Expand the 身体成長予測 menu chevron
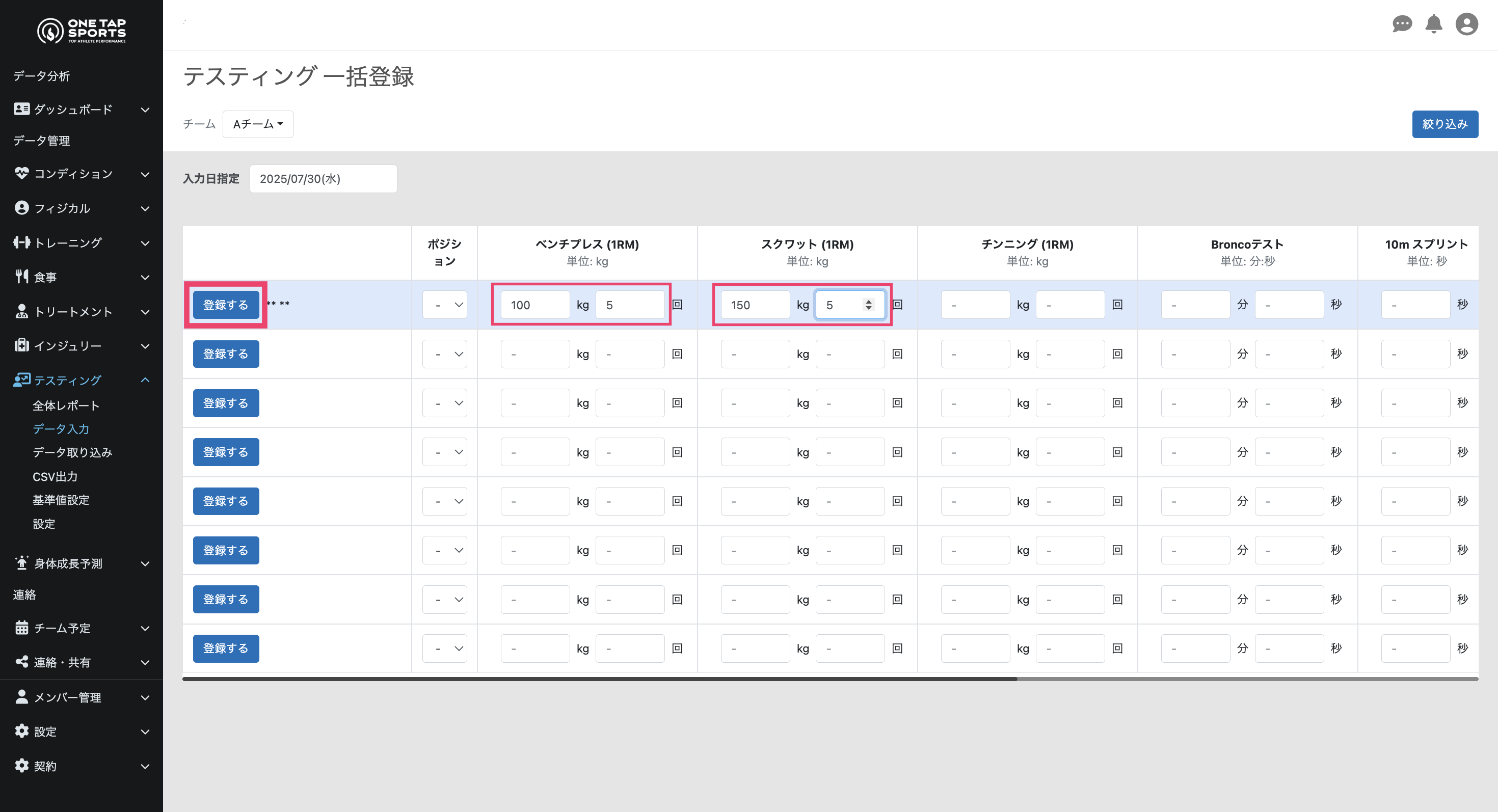 (x=145, y=563)
